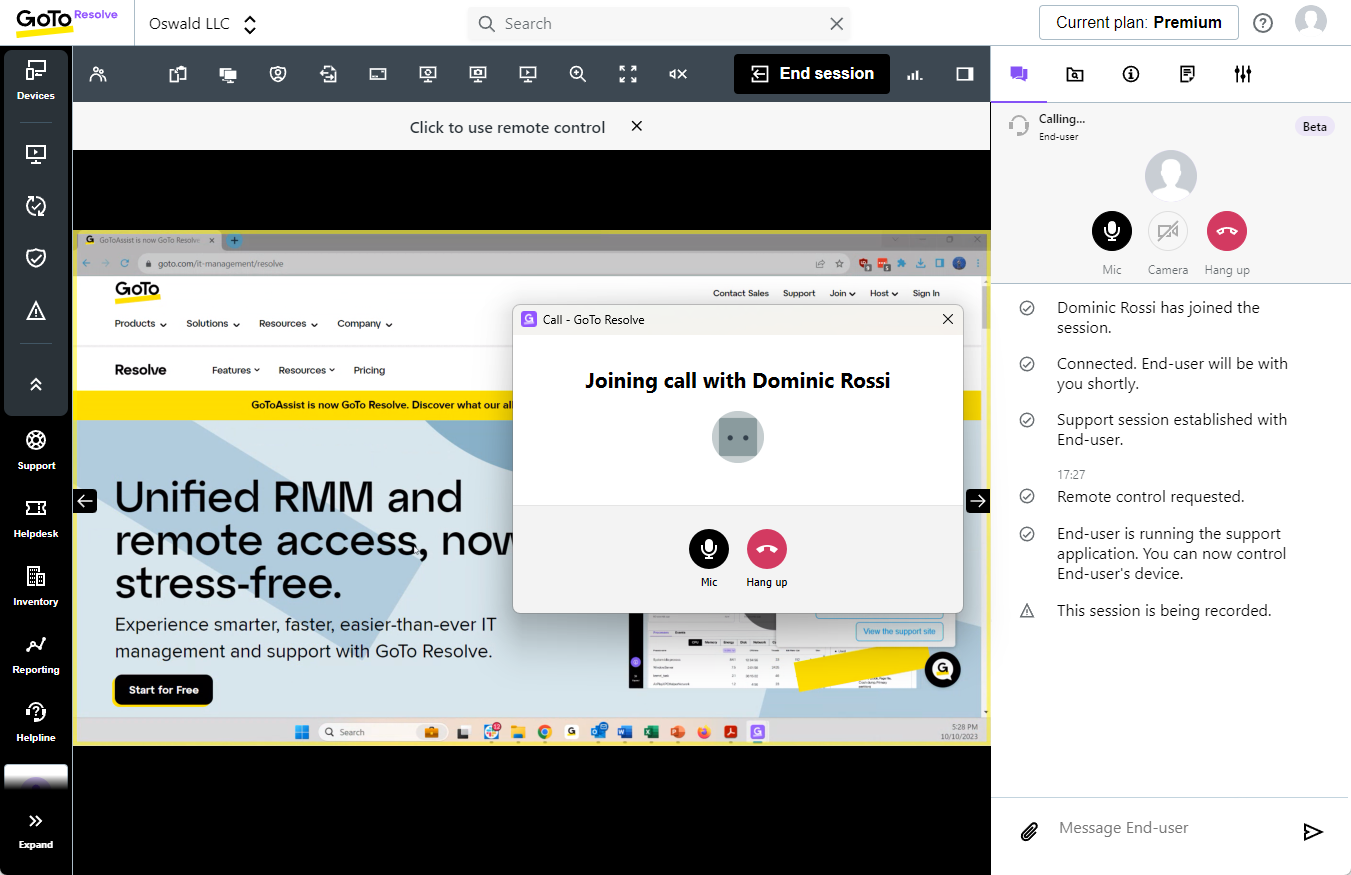The width and height of the screenshot is (1351, 875).
Task: Expand the left navigation sidebar
Action: [x=36, y=829]
